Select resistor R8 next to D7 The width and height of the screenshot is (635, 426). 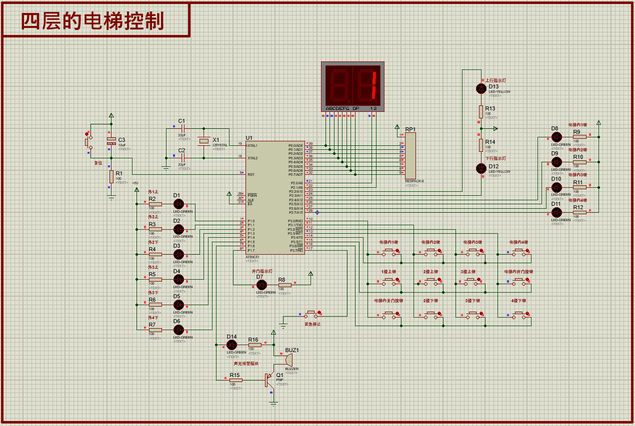tap(285, 285)
